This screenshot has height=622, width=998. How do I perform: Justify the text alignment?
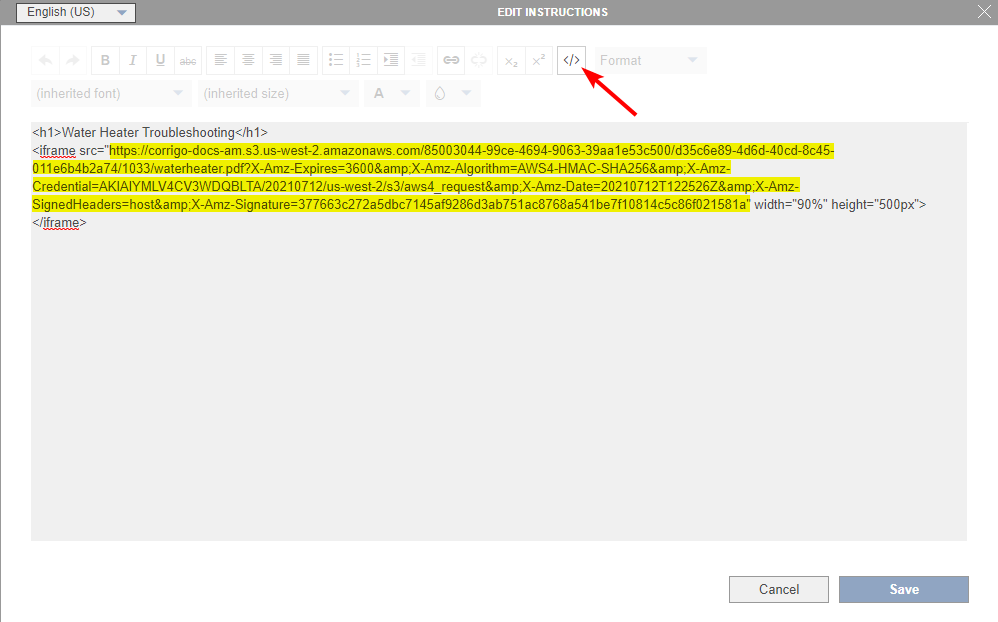[x=304, y=60]
